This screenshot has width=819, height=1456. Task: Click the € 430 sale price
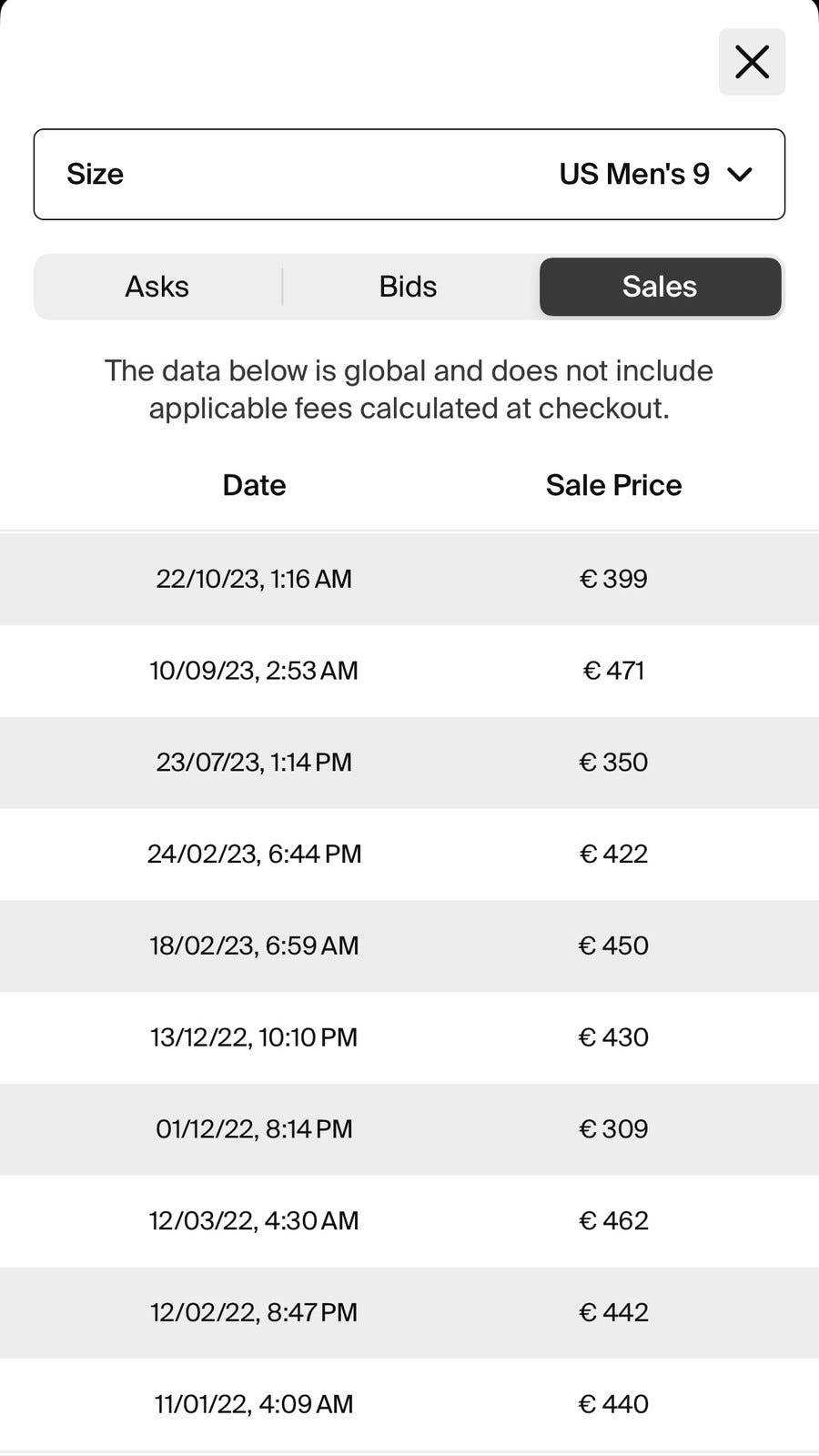pyautogui.click(x=613, y=1037)
